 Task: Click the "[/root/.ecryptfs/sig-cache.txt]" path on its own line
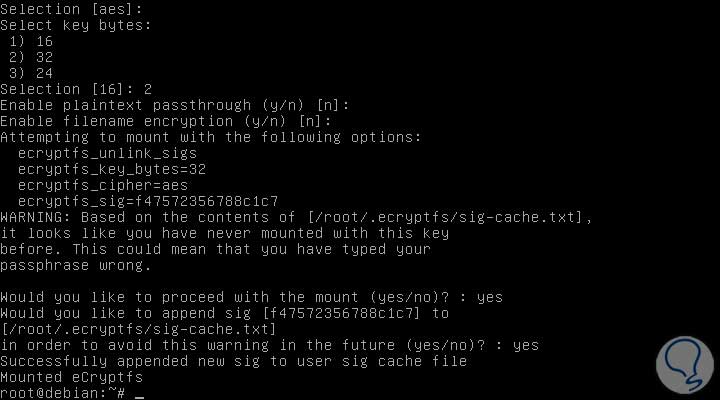click(x=137, y=329)
